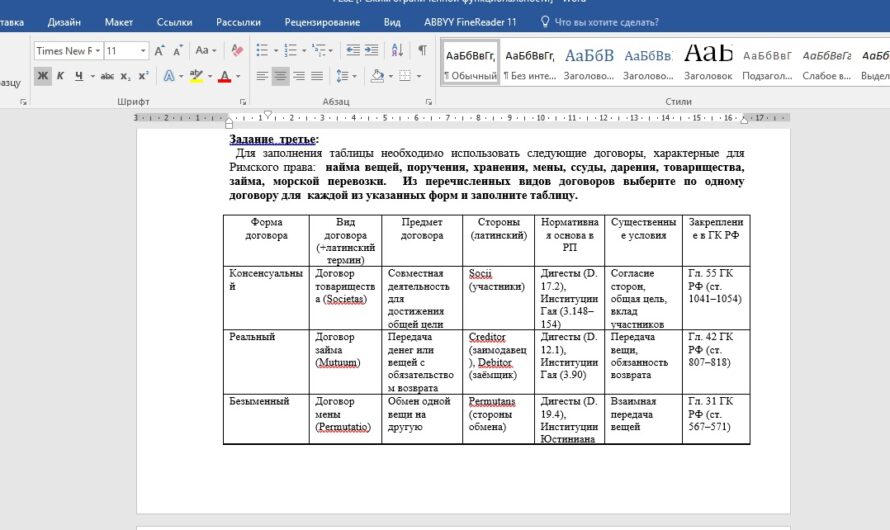This screenshot has height=530, width=890.
Task: Click Что вы хотите сделать search field
Action: tap(606, 22)
